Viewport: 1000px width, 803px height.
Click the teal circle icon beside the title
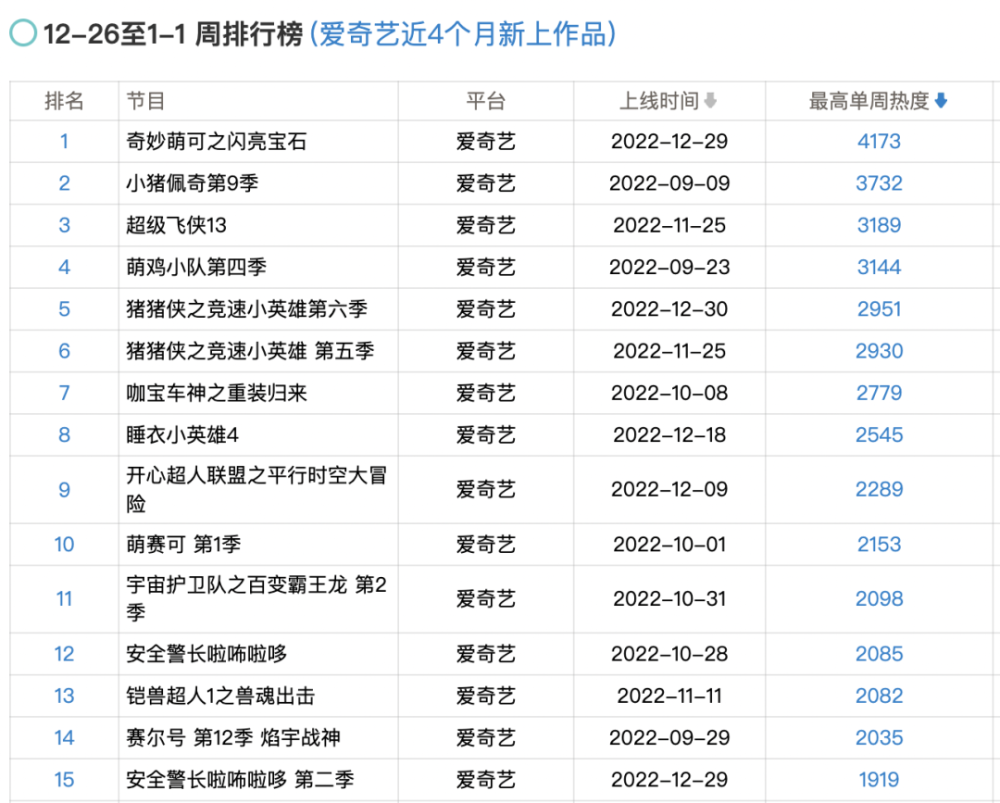tap(24, 33)
